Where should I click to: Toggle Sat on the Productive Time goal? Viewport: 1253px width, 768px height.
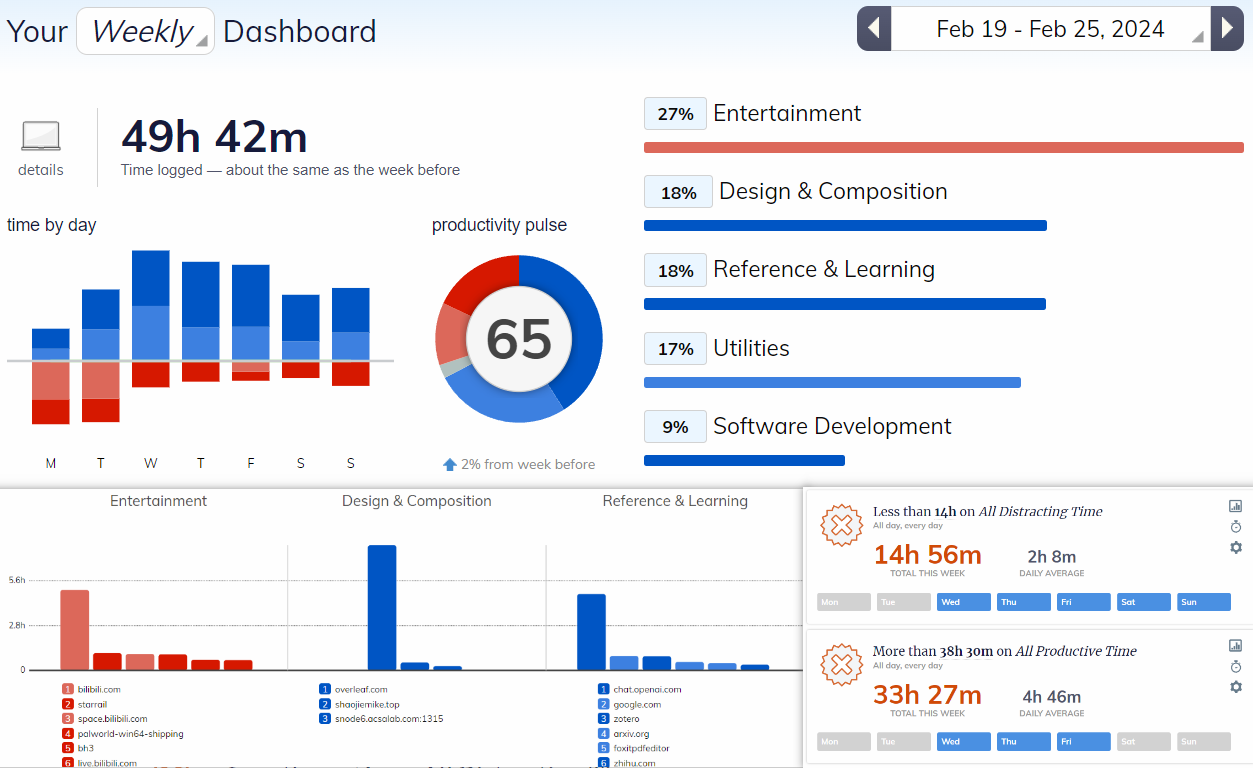tap(1143, 742)
